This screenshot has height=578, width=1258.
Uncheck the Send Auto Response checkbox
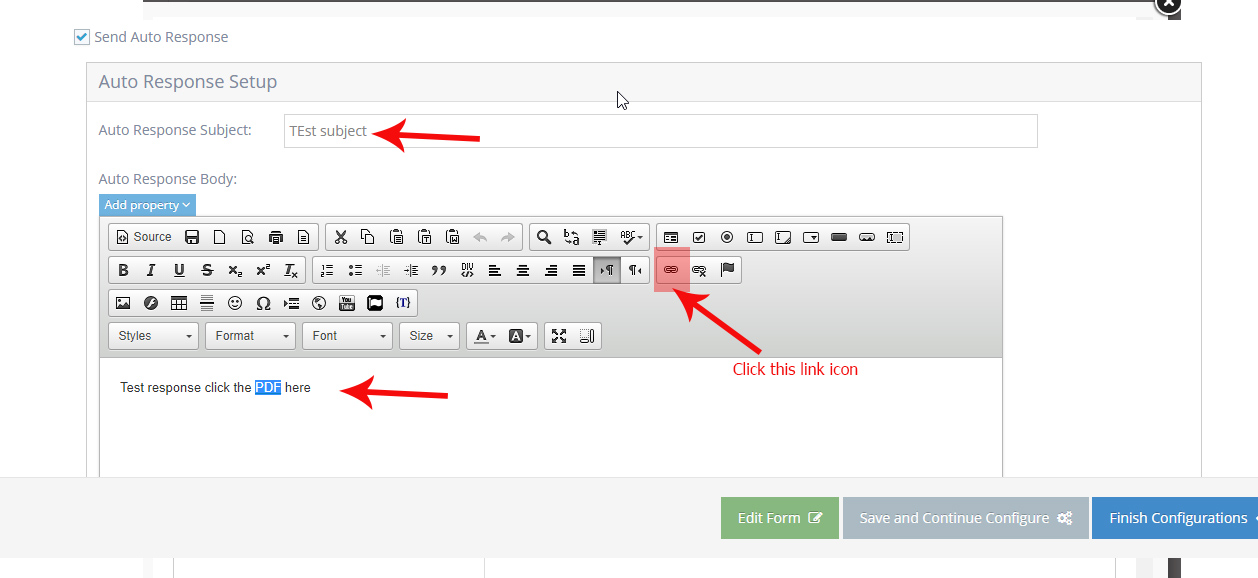click(82, 37)
